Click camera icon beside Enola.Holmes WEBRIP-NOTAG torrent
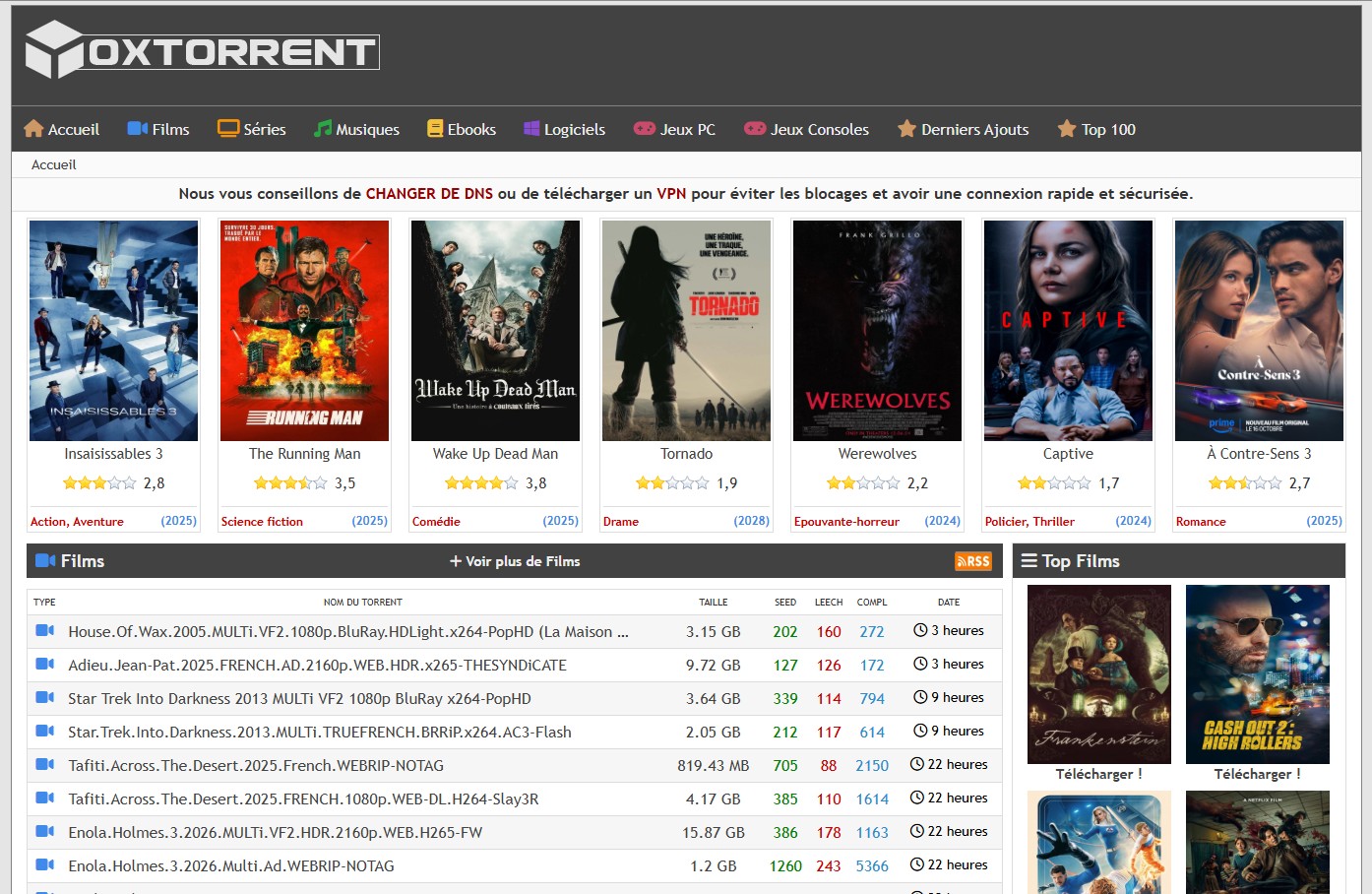The image size is (1372, 894). [x=45, y=864]
